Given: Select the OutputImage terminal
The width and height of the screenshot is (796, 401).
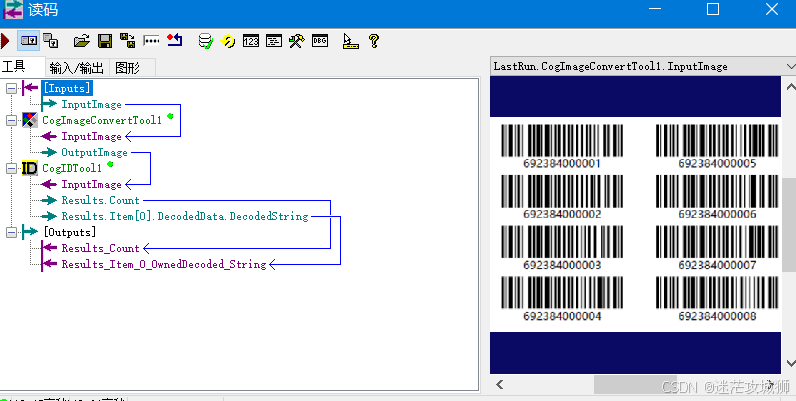Looking at the screenshot, I should (94, 152).
